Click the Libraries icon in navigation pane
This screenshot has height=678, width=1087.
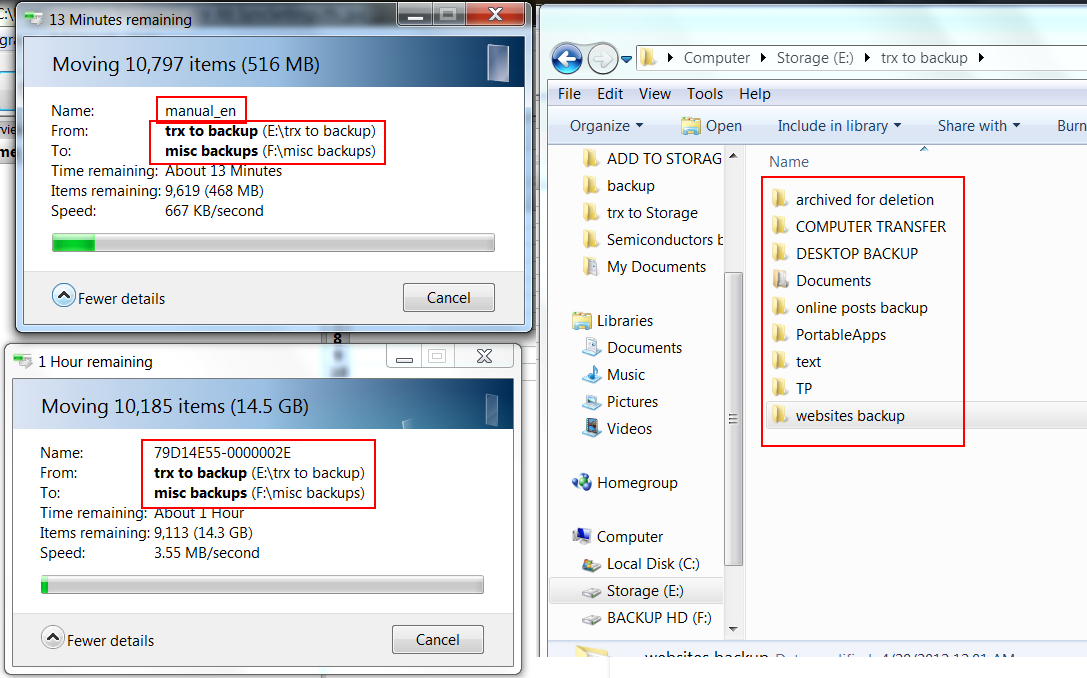click(x=582, y=321)
